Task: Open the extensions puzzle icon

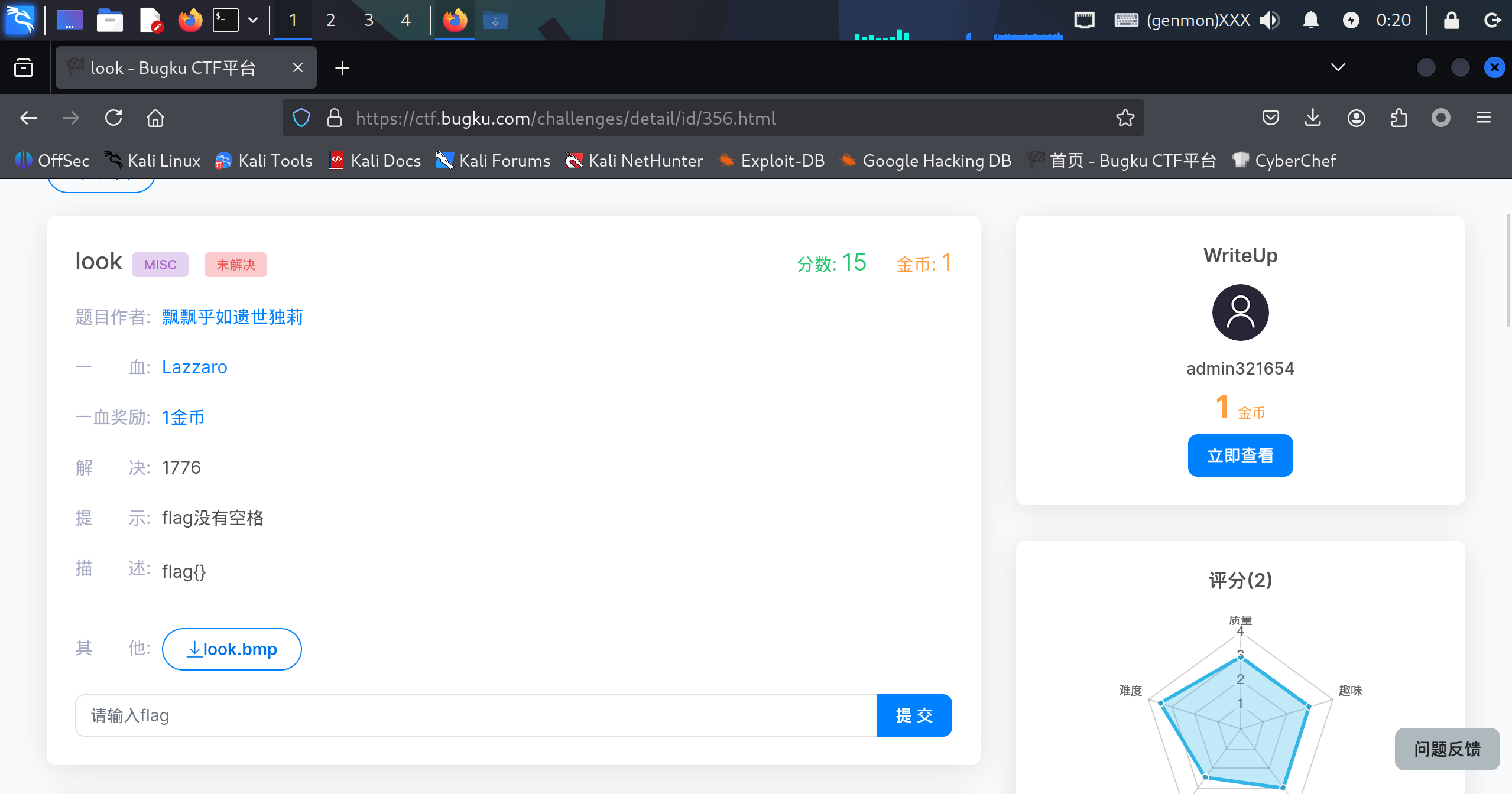Action: (1399, 118)
